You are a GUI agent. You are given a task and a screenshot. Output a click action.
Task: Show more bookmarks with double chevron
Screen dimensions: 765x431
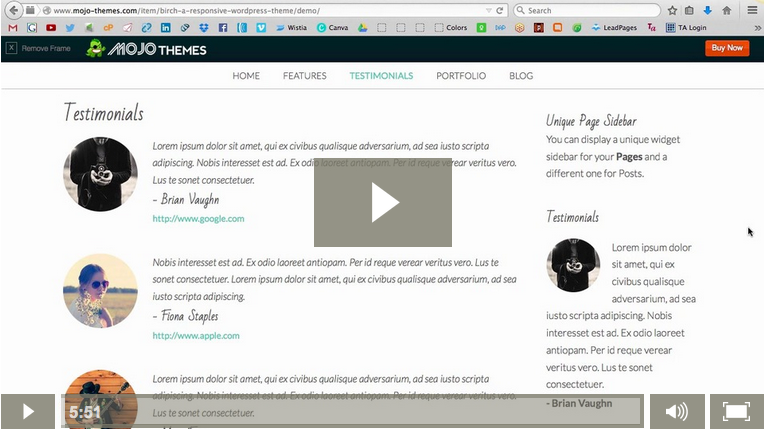click(x=757, y=28)
